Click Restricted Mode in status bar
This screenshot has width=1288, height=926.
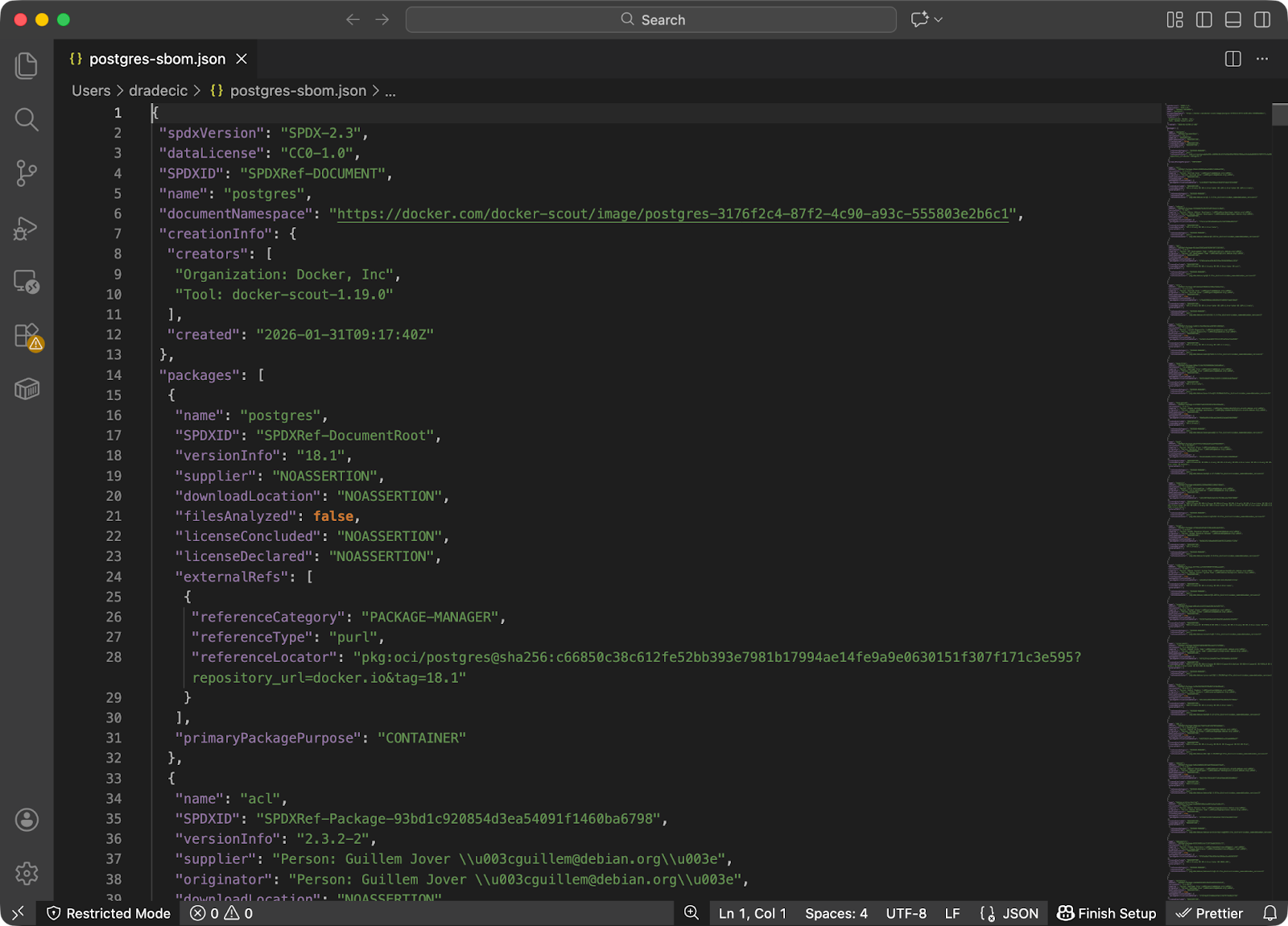[x=109, y=913]
